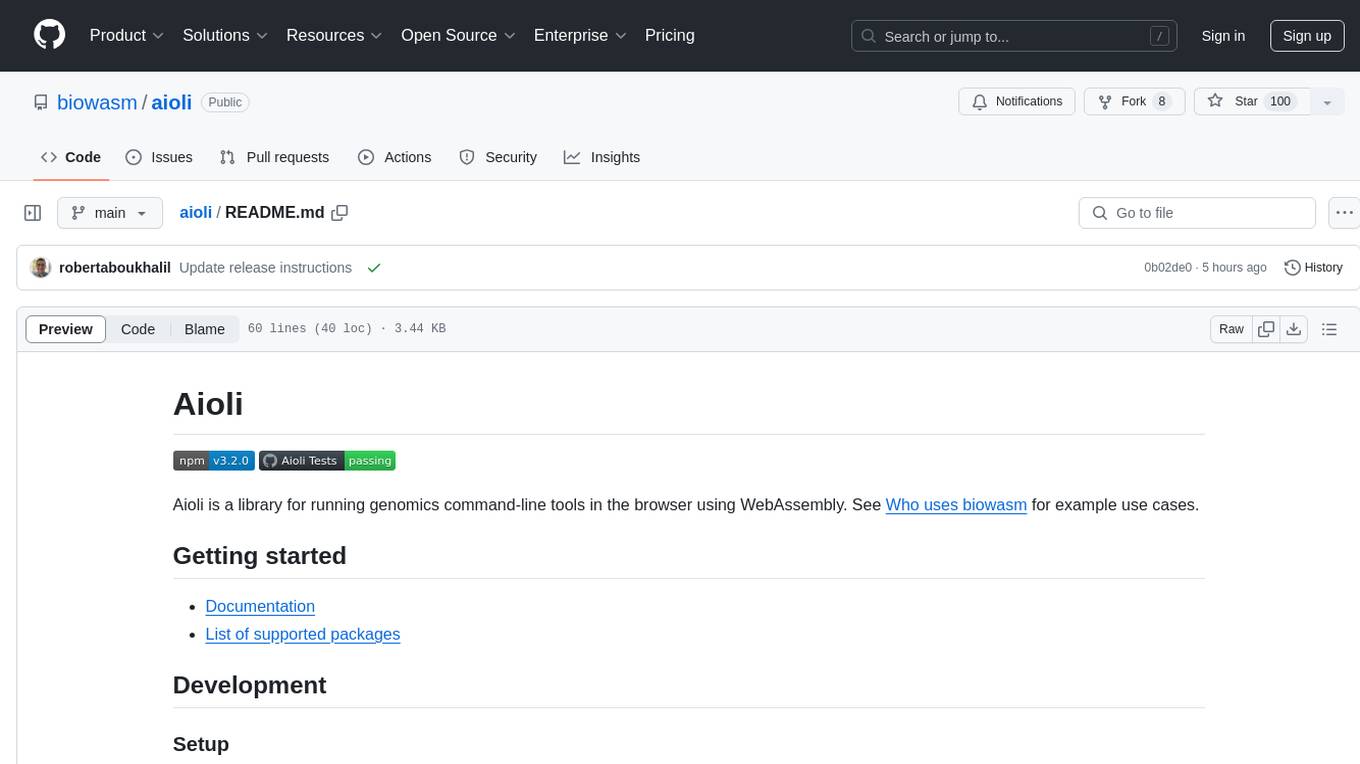Select the Blame view
Image resolution: width=1360 pixels, height=764 pixels.
[205, 329]
